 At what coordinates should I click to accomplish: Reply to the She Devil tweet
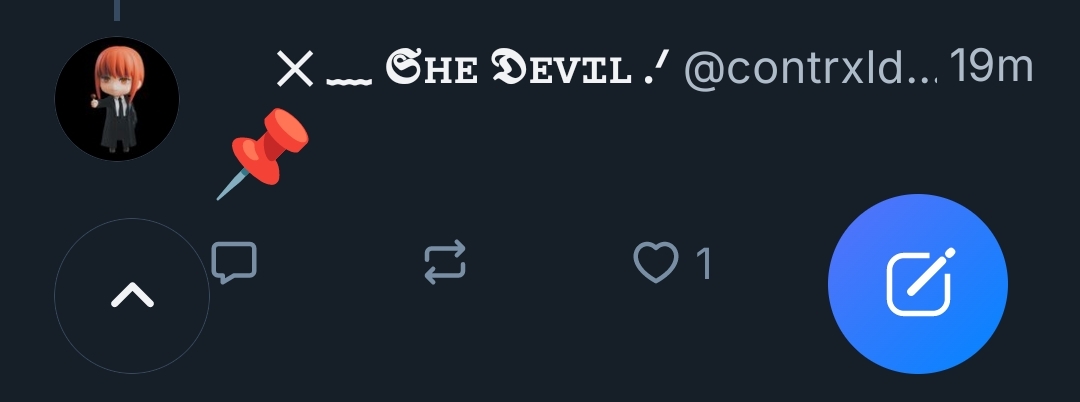[235, 263]
